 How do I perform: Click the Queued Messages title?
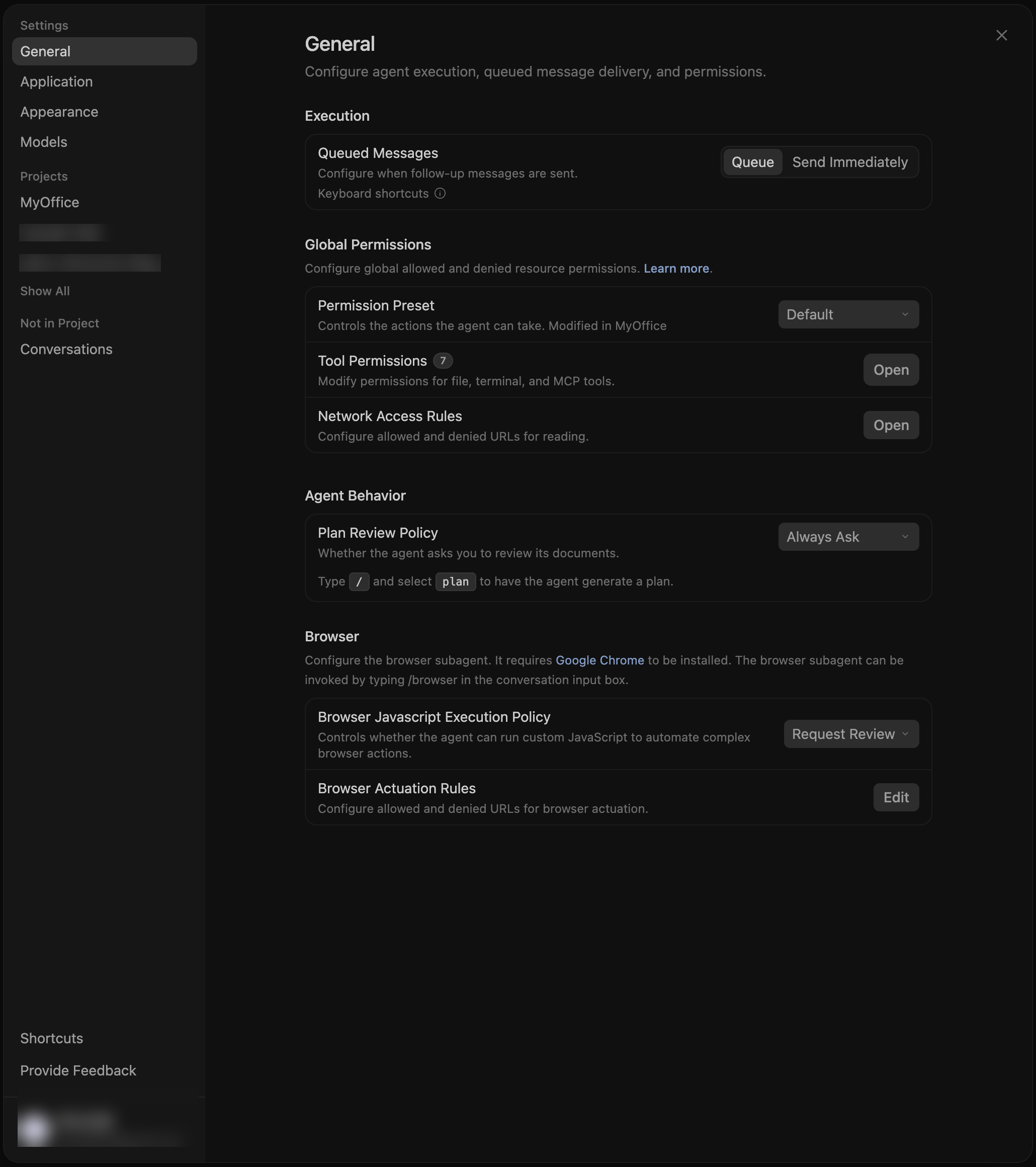[x=378, y=153]
